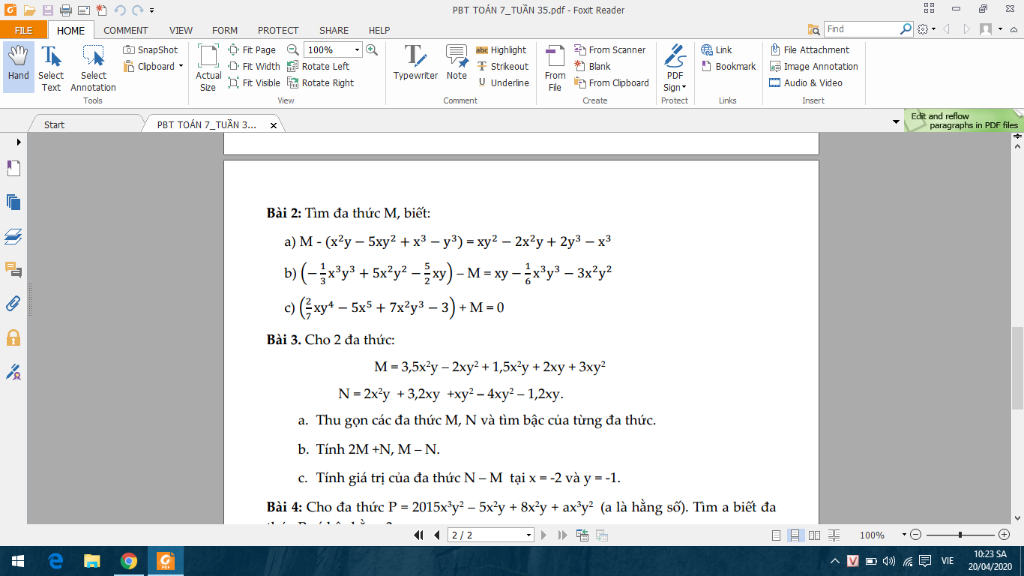Viewport: 1024px width, 576px height.
Task: Insert a Link
Action: tap(716, 50)
